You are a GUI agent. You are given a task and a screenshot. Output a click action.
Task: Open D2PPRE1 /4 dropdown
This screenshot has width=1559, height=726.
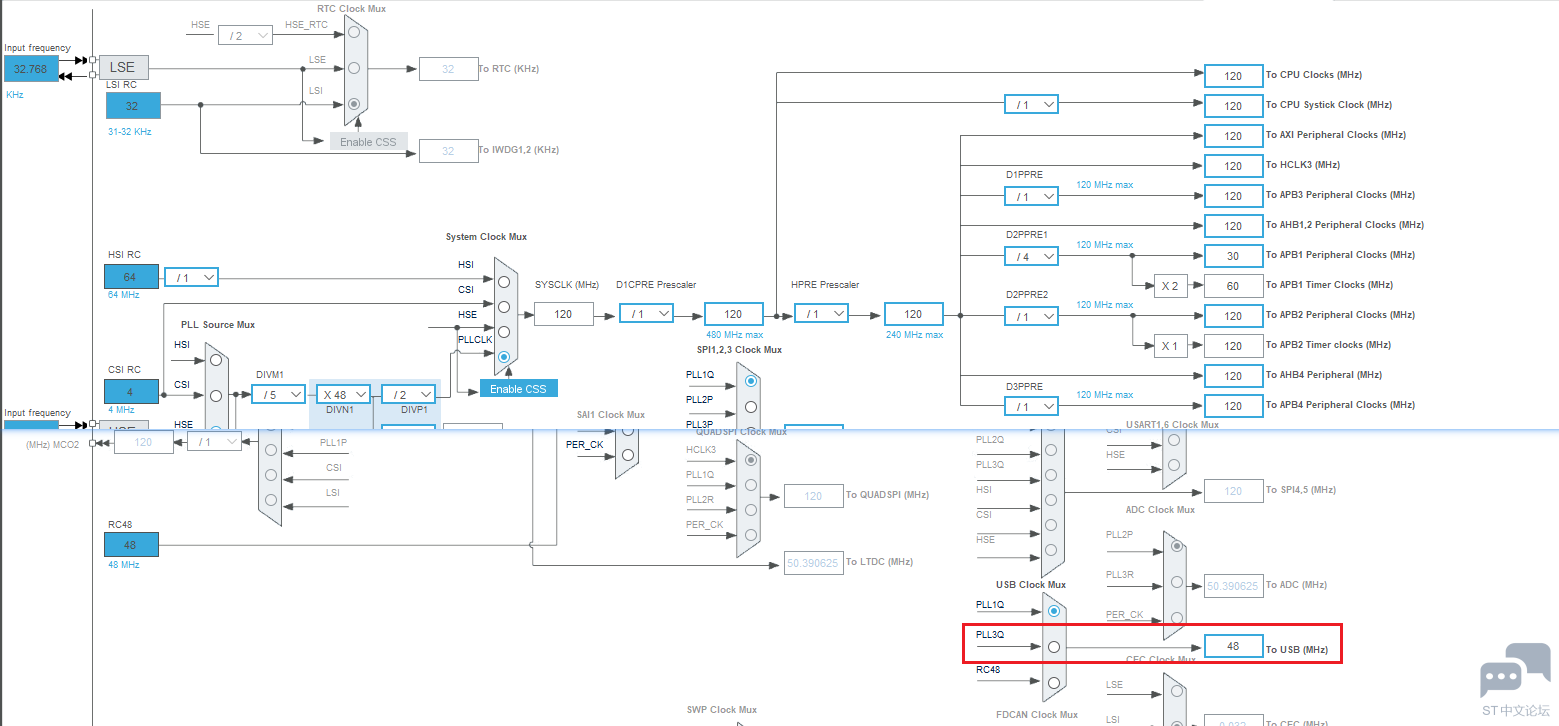(x=1031, y=256)
